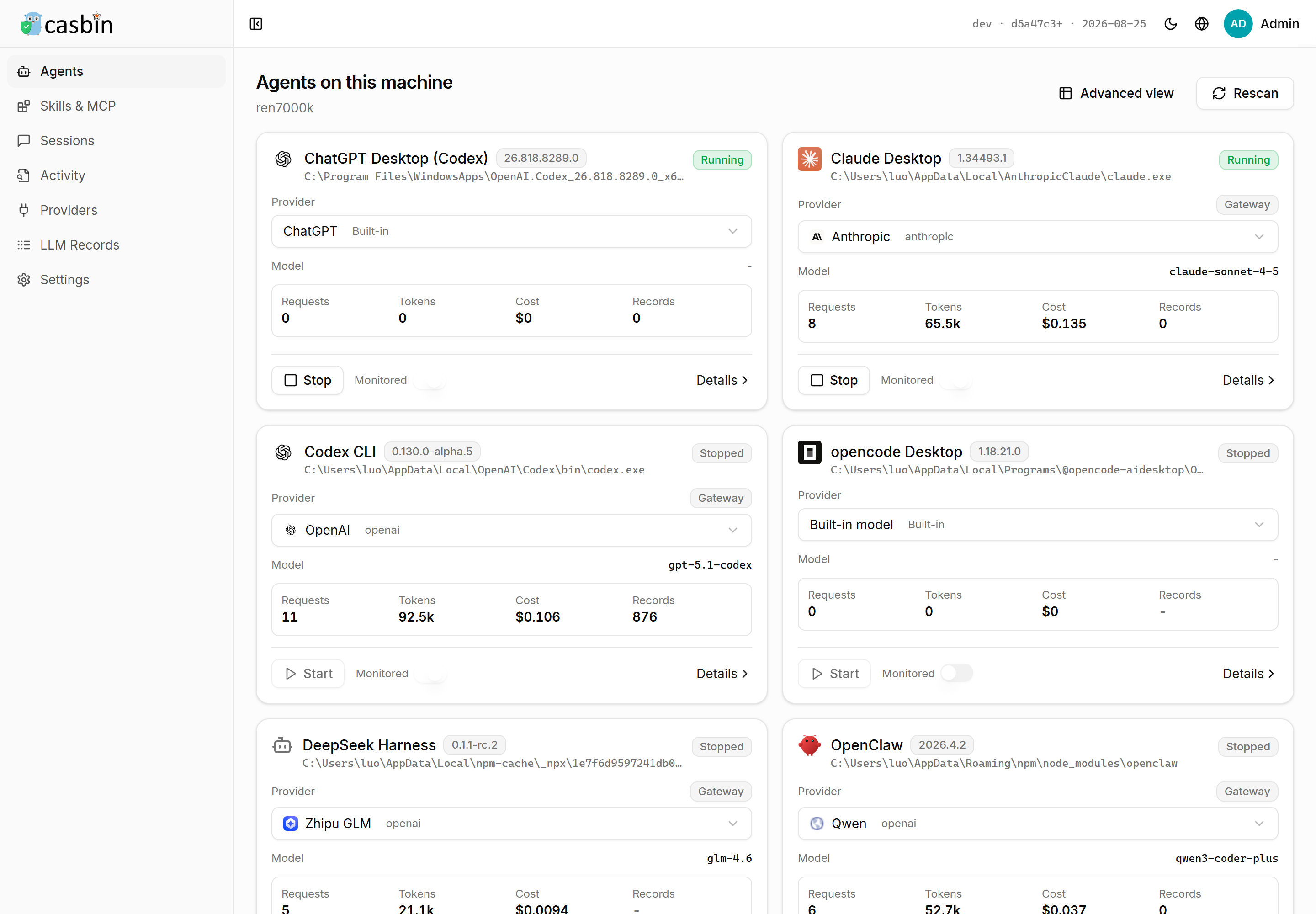The height and width of the screenshot is (914, 1316).
Task: Stop the Claude Desktop agent
Action: (834, 380)
